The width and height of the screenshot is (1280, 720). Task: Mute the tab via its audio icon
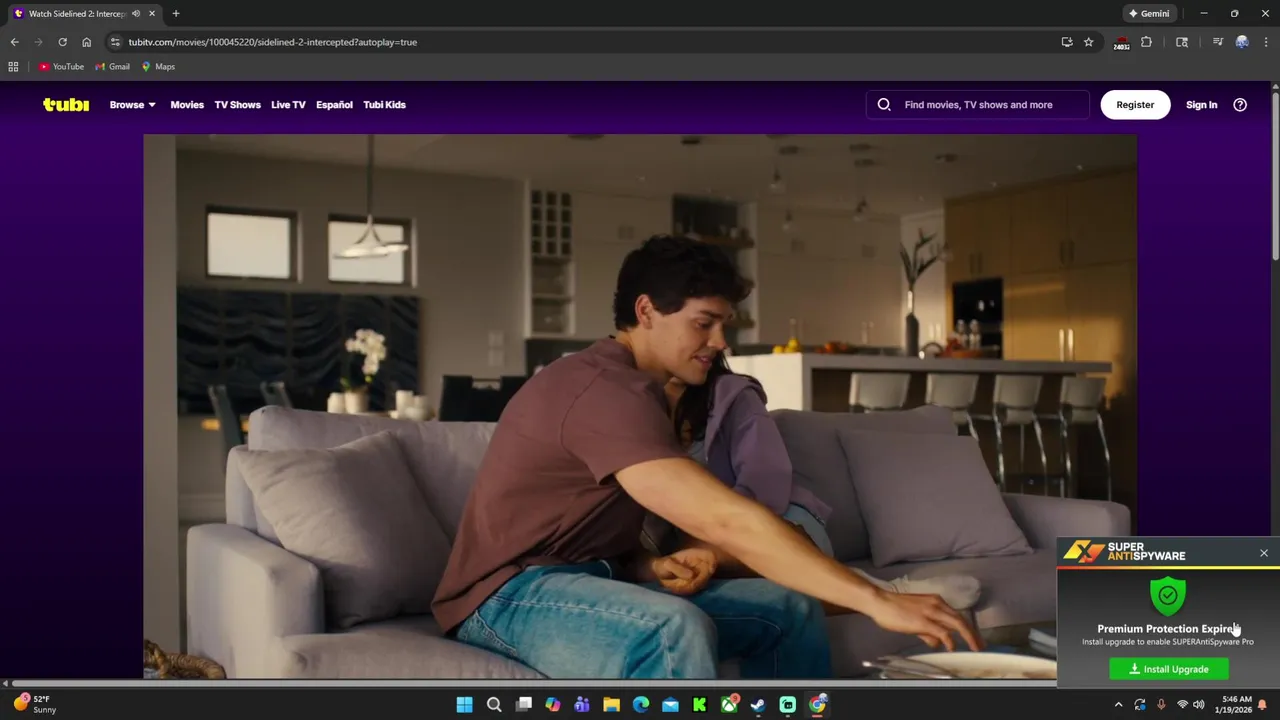tap(136, 14)
